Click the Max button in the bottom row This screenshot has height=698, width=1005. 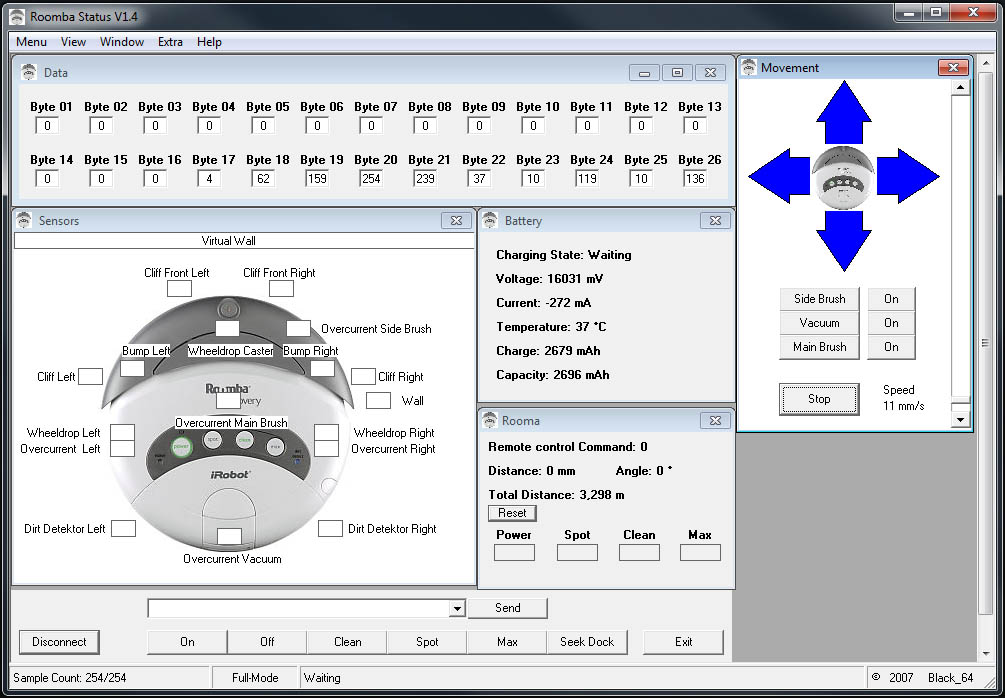click(507, 642)
